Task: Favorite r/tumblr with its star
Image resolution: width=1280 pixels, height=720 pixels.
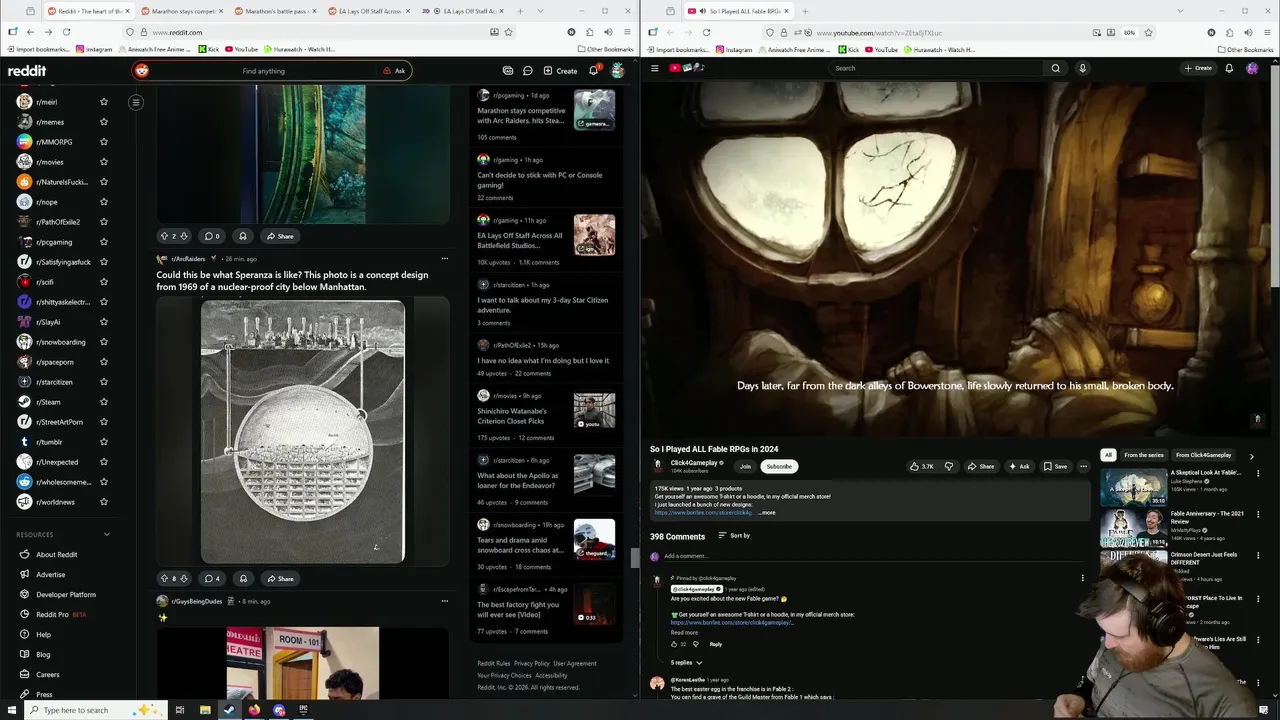Action: click(x=104, y=442)
